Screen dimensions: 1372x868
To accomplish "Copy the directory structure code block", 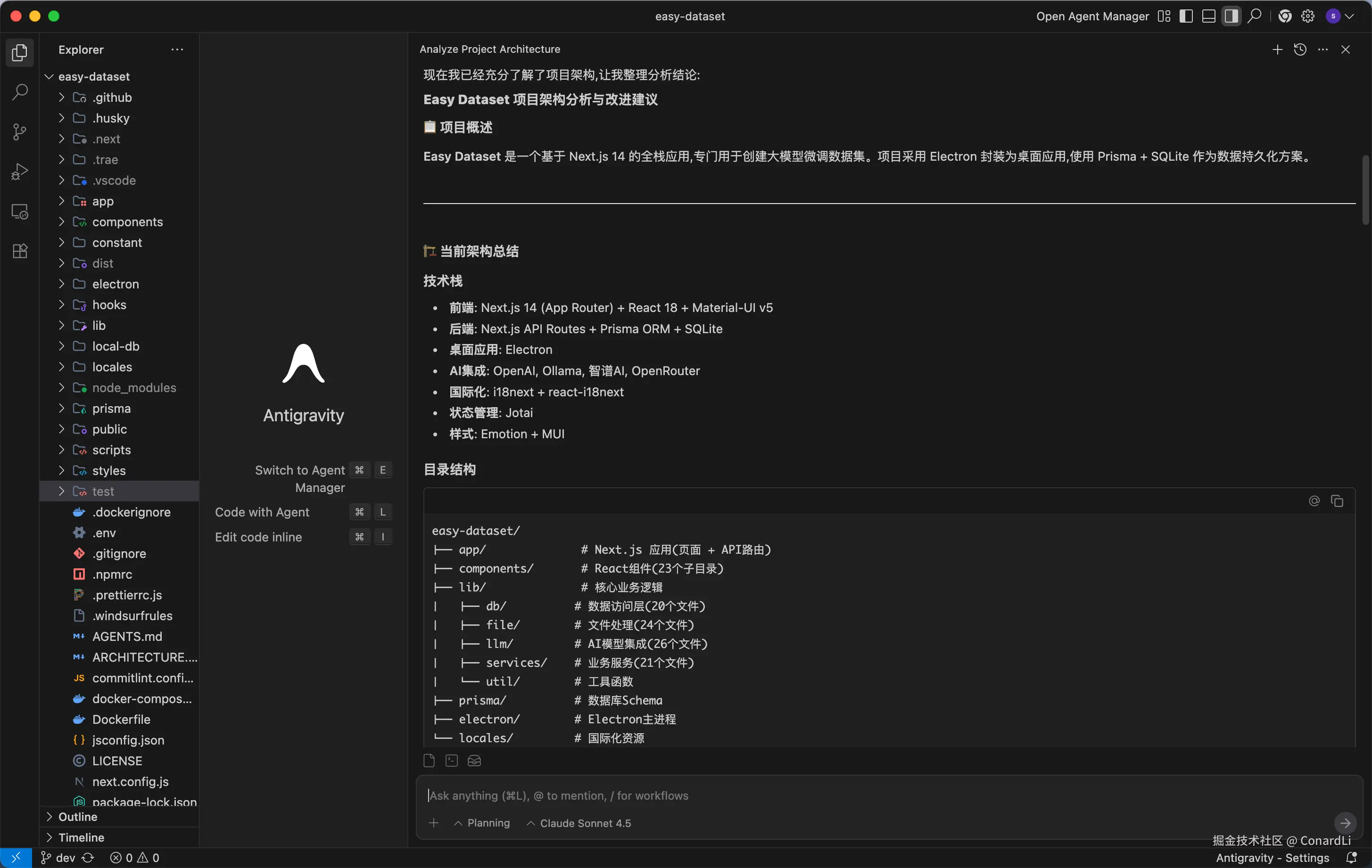I will point(1337,501).
